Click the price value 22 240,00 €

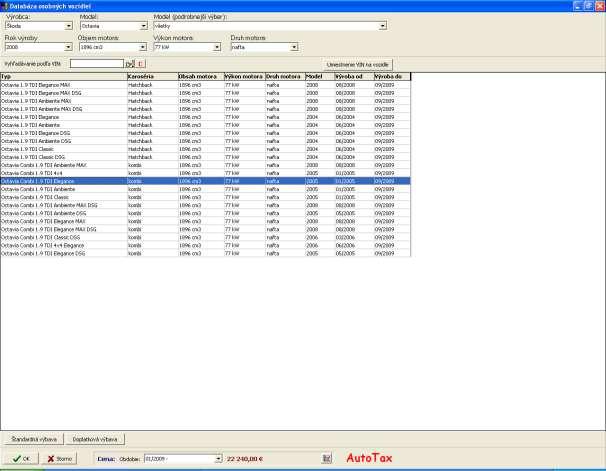pyautogui.click(x=245, y=459)
